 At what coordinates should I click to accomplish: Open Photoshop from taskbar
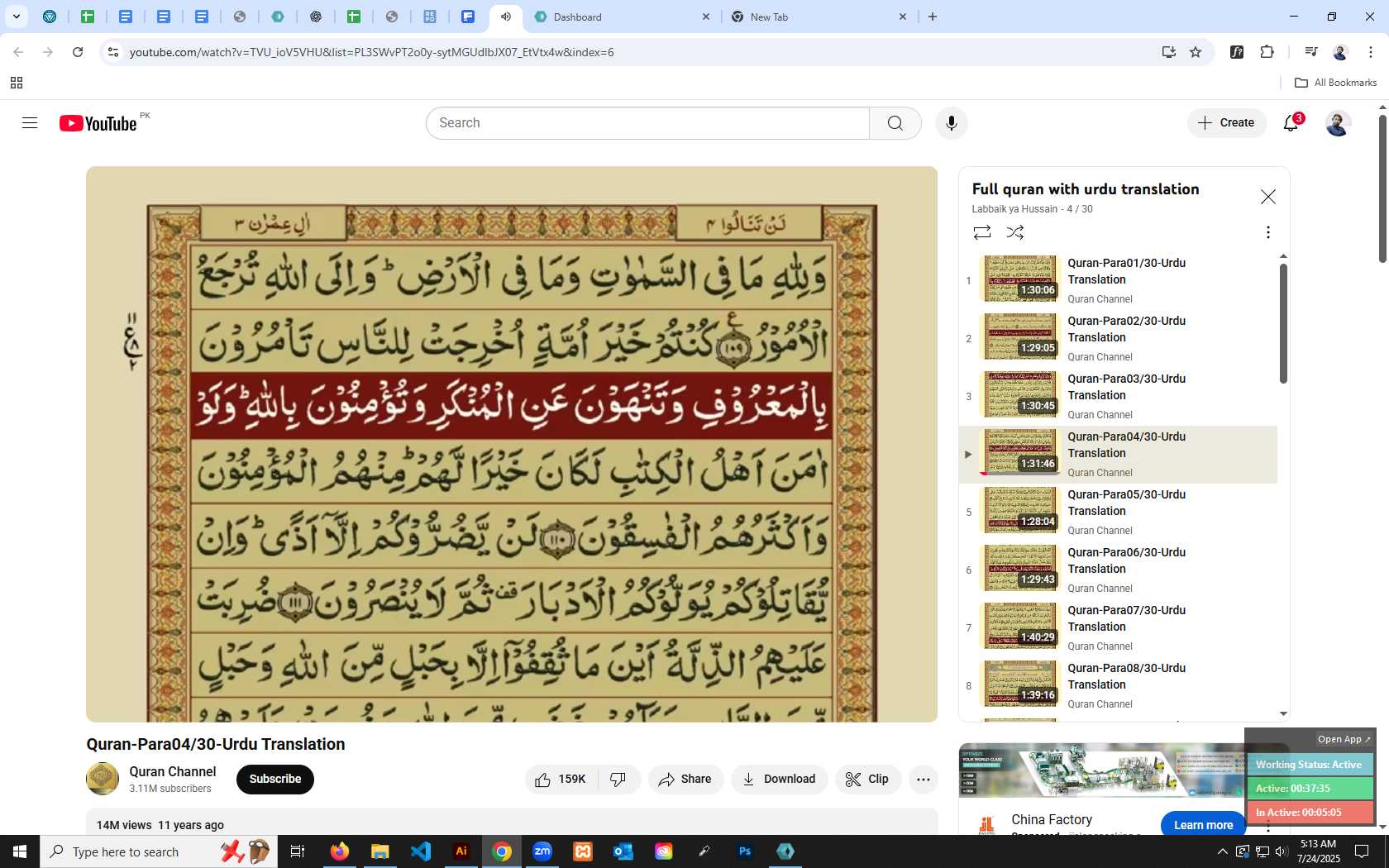(745, 851)
